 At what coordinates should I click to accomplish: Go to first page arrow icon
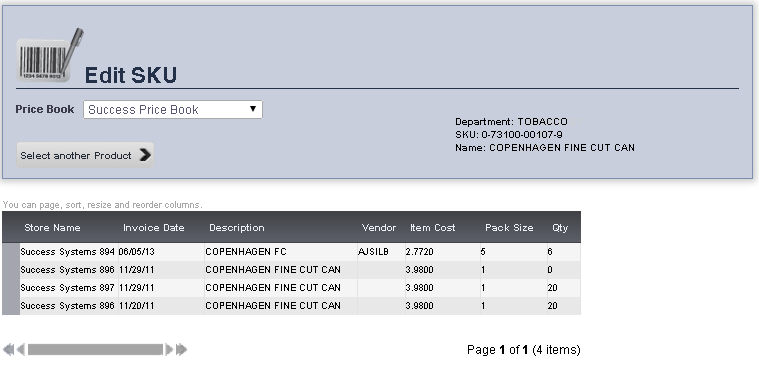8,349
